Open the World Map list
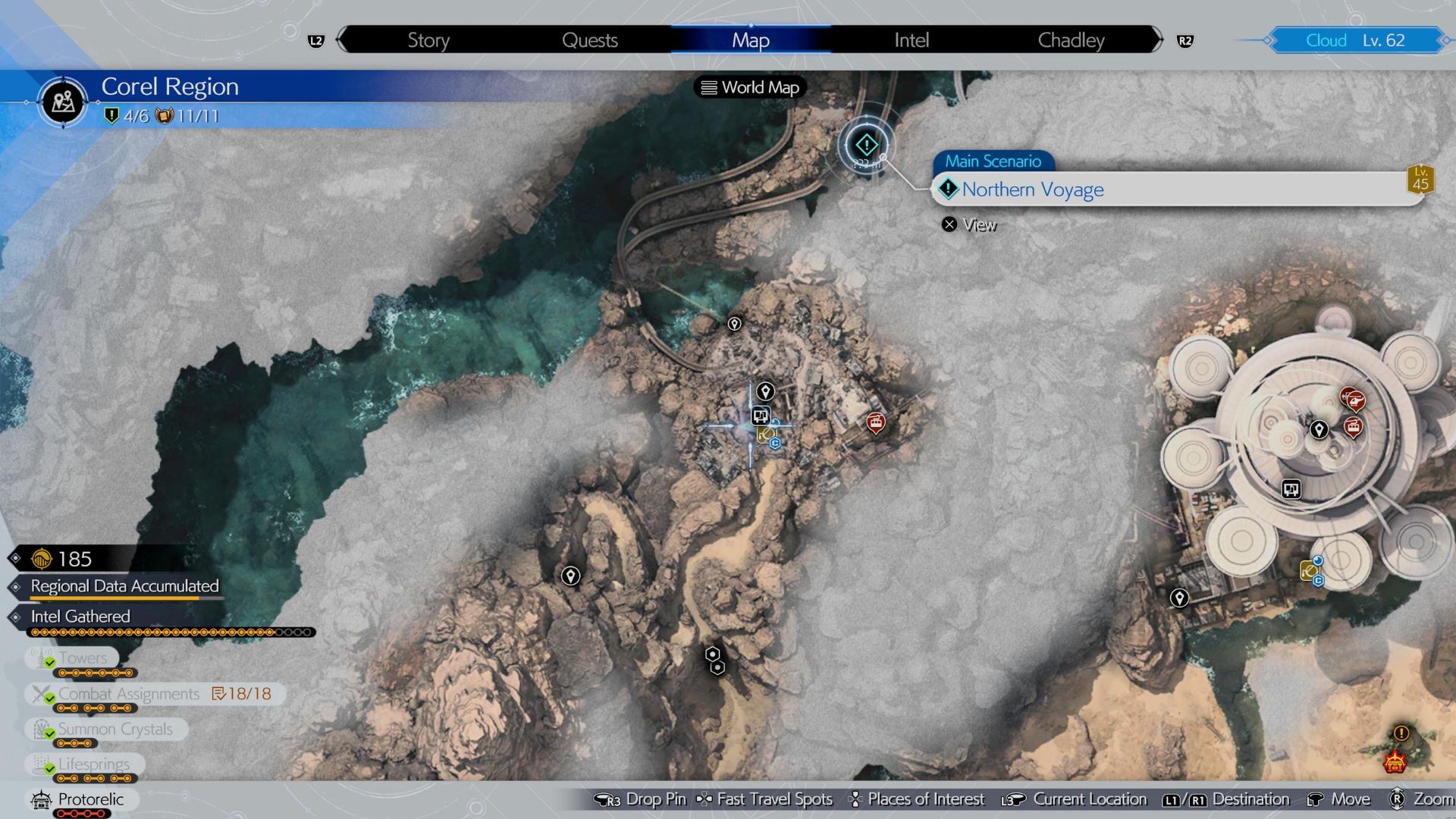1456x819 pixels. 750,87
